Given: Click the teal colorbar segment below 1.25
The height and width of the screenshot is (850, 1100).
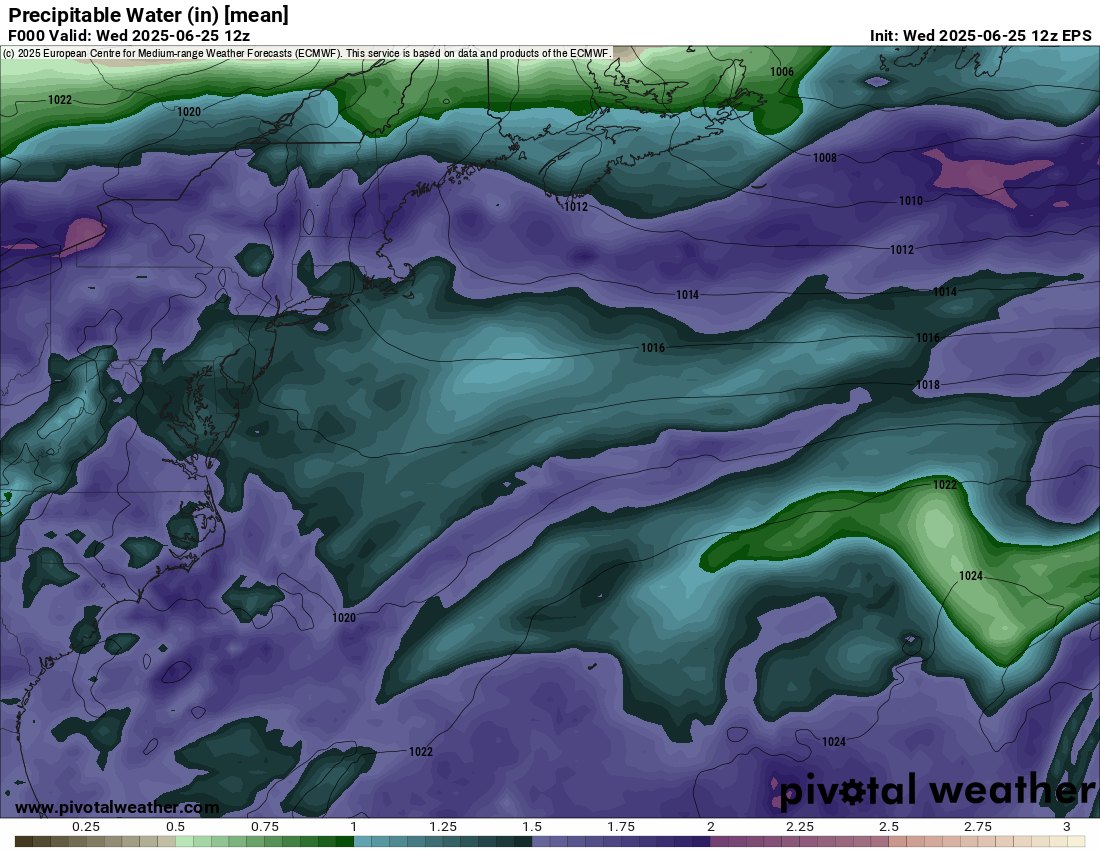Looking at the screenshot, I should pyautogui.click(x=443, y=842).
